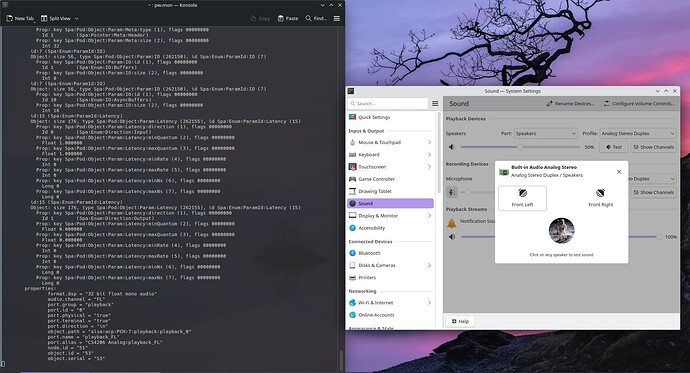Expand Display & Monitor chevron
The height and width of the screenshot is (373, 690).
(429, 216)
